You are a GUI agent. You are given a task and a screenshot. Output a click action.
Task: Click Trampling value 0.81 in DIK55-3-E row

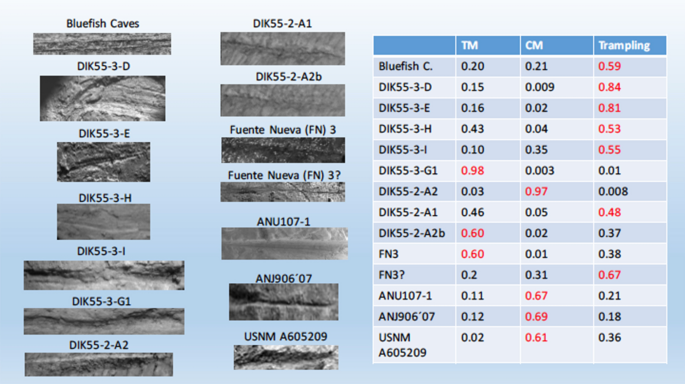tap(609, 108)
